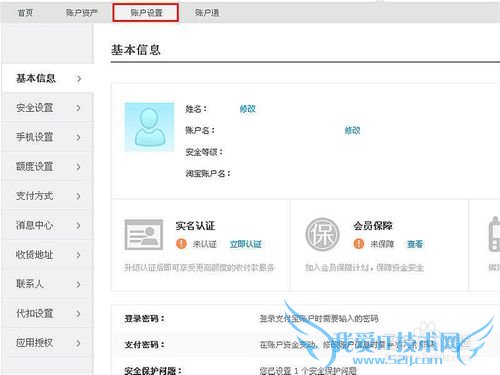Click the 会员保障 heading
The image size is (500, 375).
(x=373, y=226)
